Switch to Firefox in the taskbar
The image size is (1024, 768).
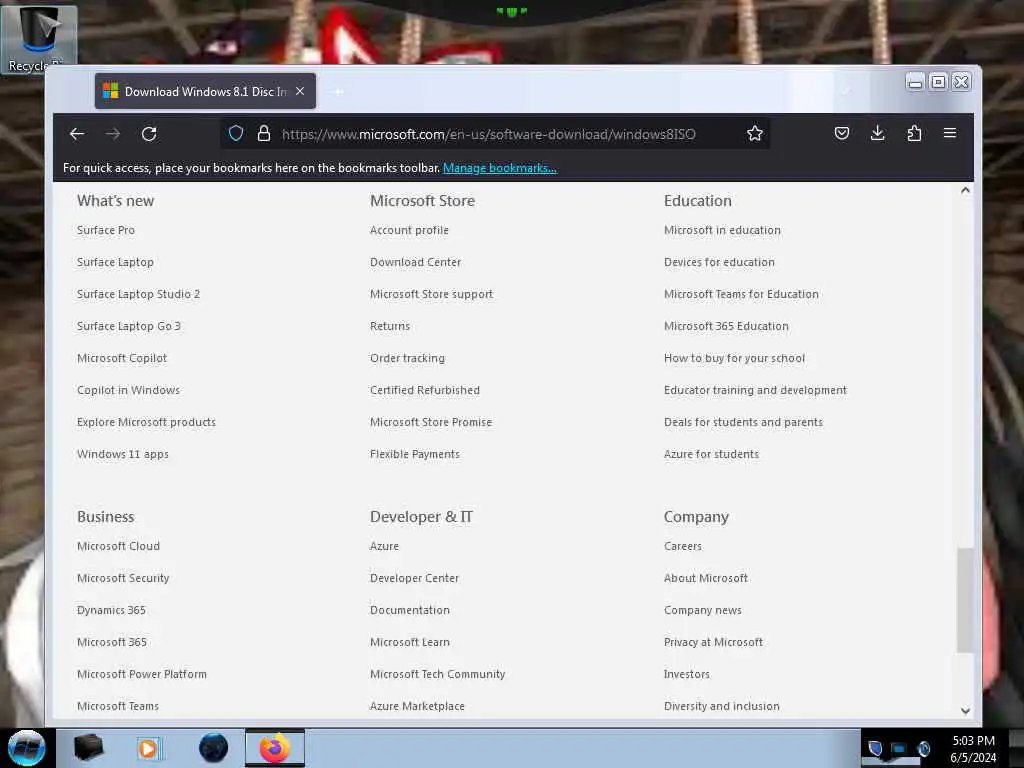click(275, 748)
